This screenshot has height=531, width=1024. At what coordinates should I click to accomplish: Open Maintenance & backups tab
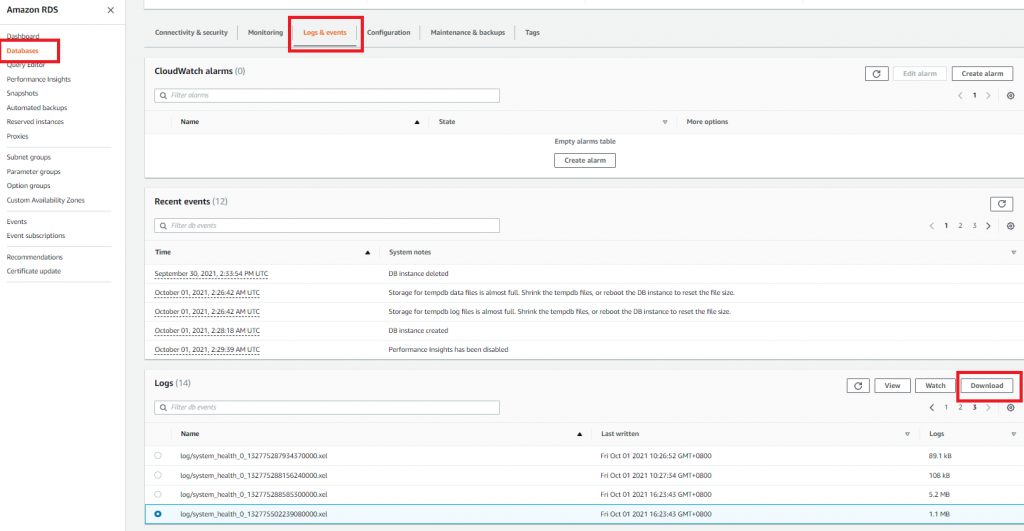pyautogui.click(x=468, y=33)
